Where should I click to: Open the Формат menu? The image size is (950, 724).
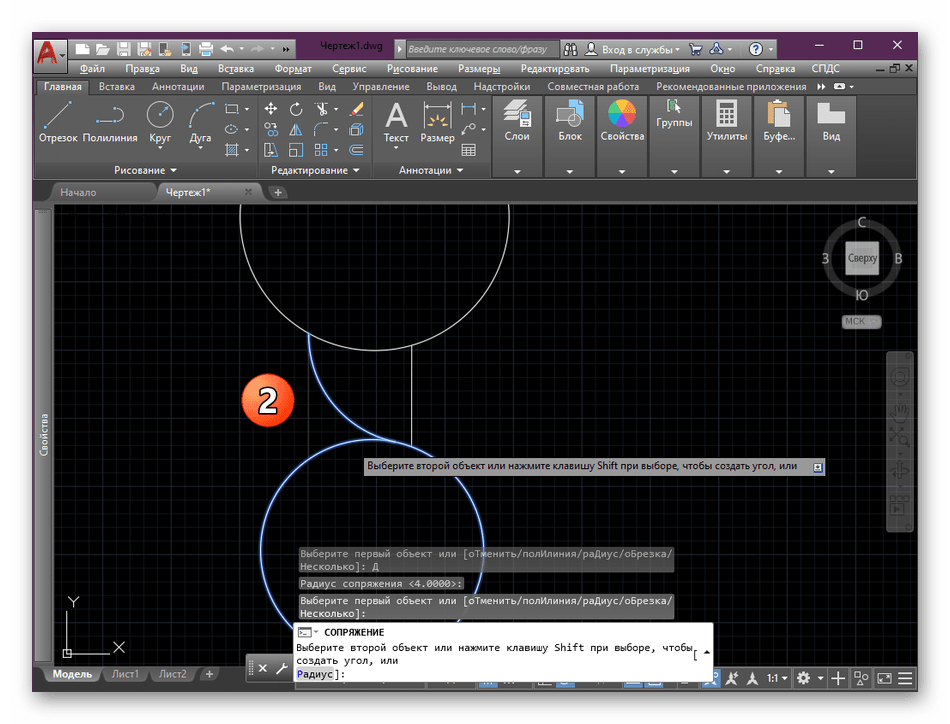[293, 68]
